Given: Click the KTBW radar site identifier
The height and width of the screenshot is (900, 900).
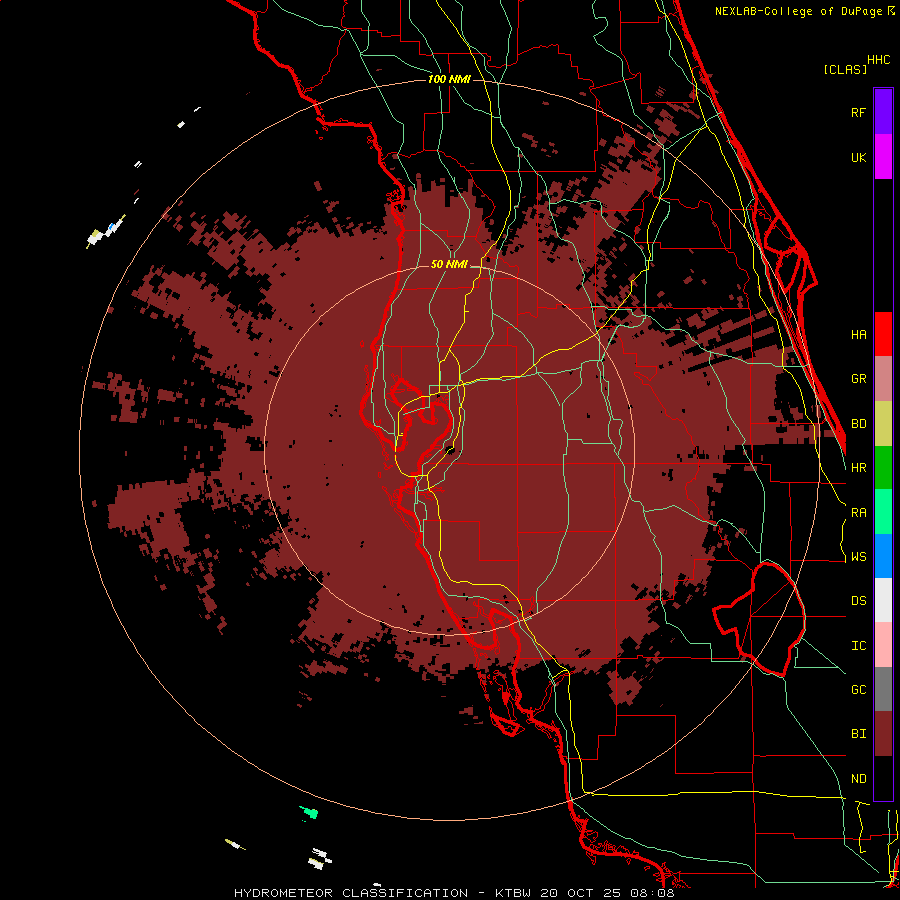Looking at the screenshot, I should (514, 893).
